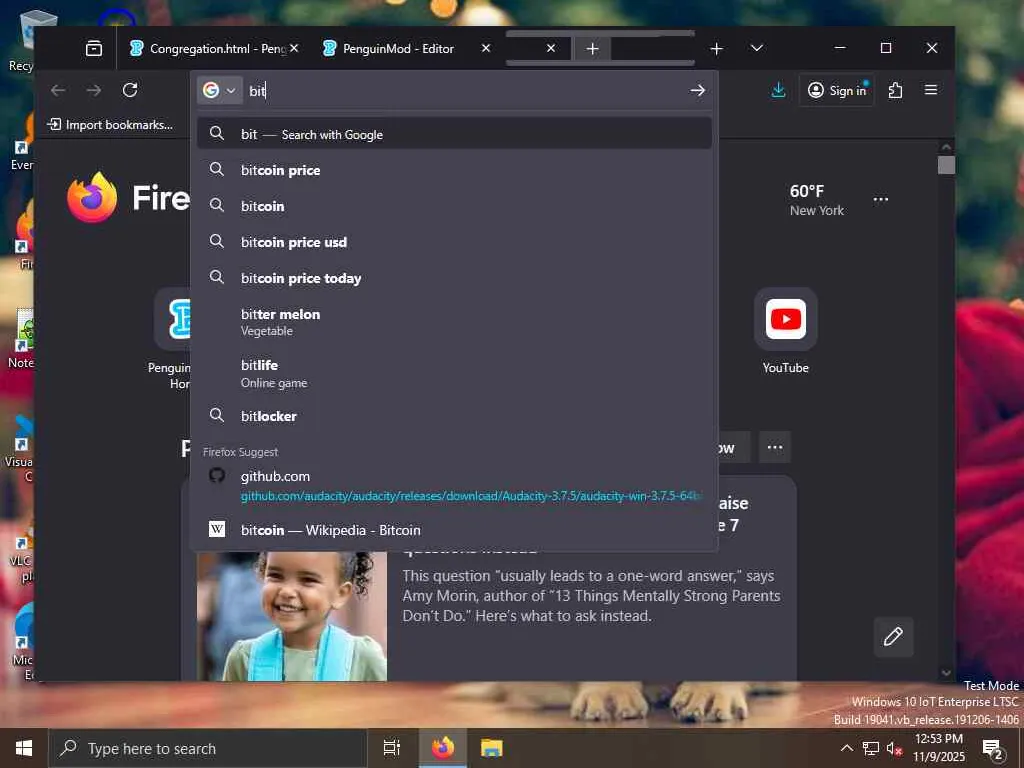Open weather widget three-dot options
The height and width of the screenshot is (768, 1024).
[x=880, y=199]
